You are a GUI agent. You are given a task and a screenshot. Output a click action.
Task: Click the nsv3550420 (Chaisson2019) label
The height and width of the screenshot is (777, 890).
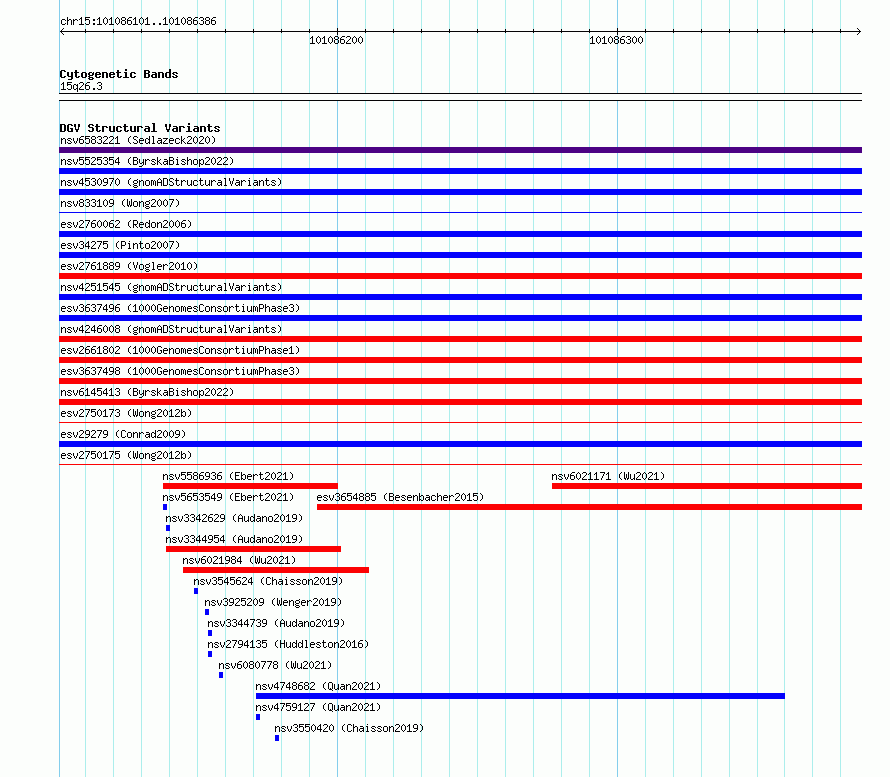(349, 728)
